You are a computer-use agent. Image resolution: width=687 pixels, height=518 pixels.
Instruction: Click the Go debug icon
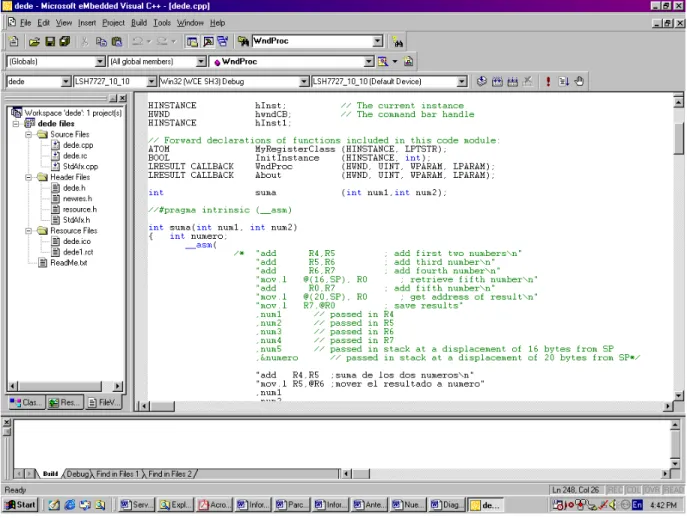(x=563, y=82)
